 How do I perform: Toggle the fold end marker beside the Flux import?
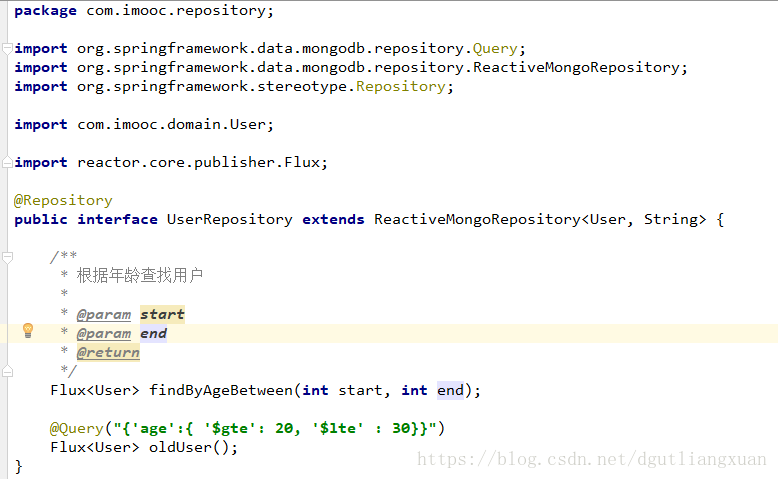pyautogui.click(x=7, y=162)
